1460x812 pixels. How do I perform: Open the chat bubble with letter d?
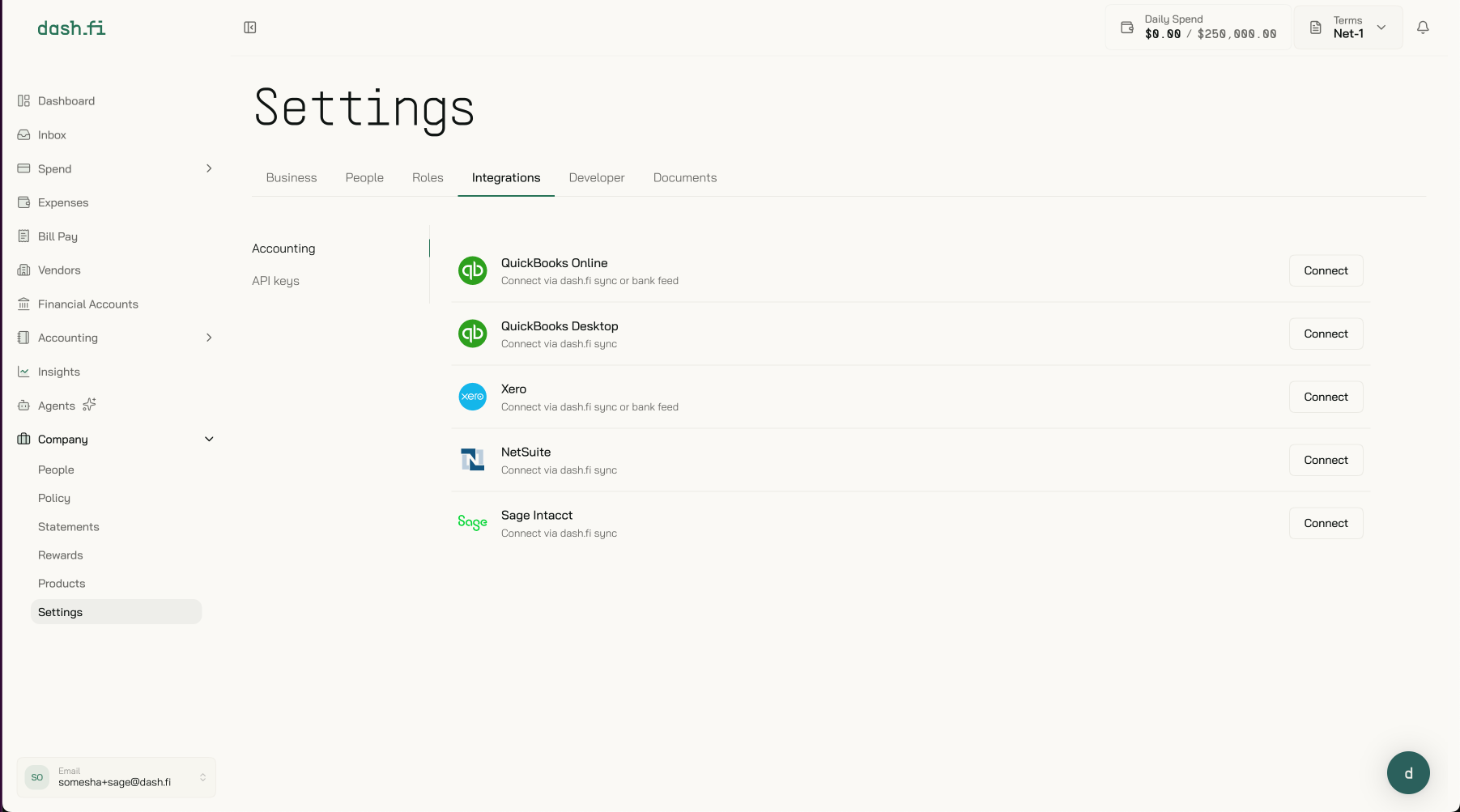point(1408,773)
